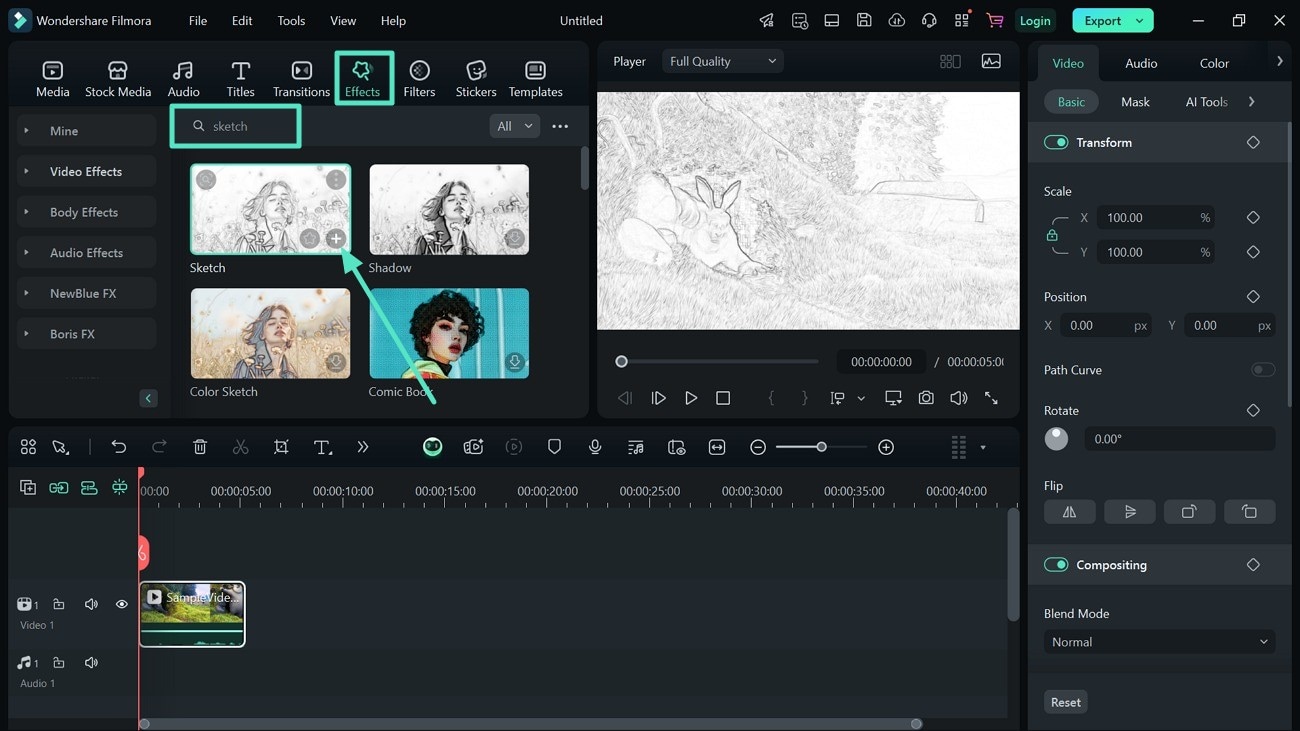The height and width of the screenshot is (731, 1300).
Task: Select the Color Sketch effect thumbnail
Action: point(270,333)
